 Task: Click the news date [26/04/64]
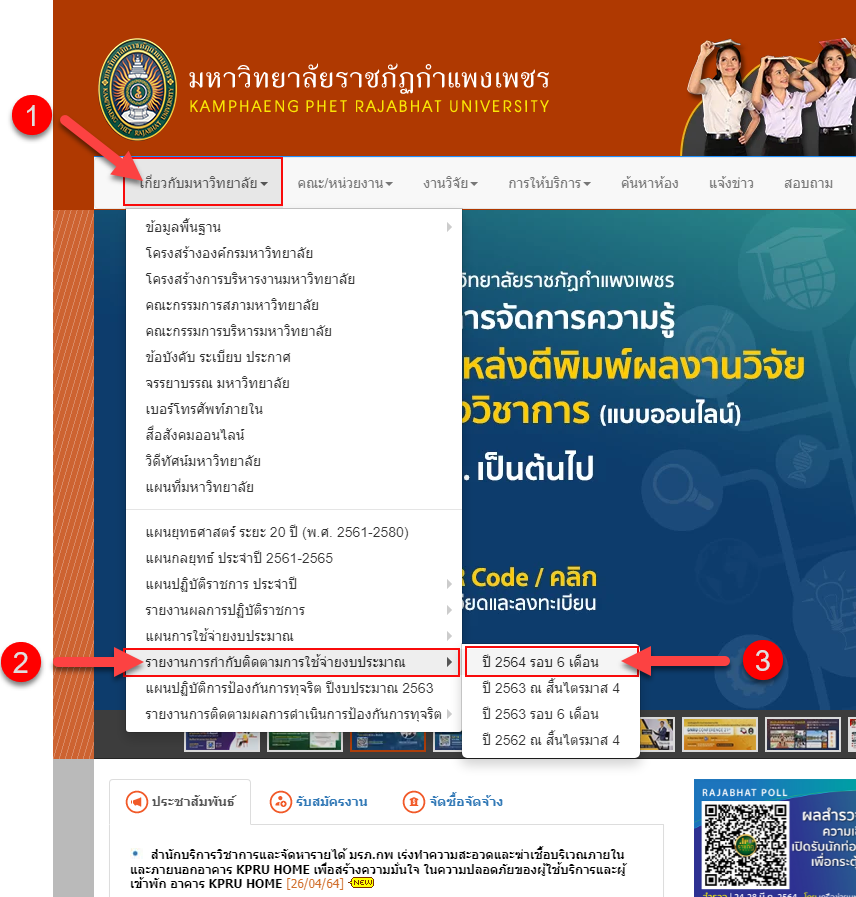click(315, 883)
